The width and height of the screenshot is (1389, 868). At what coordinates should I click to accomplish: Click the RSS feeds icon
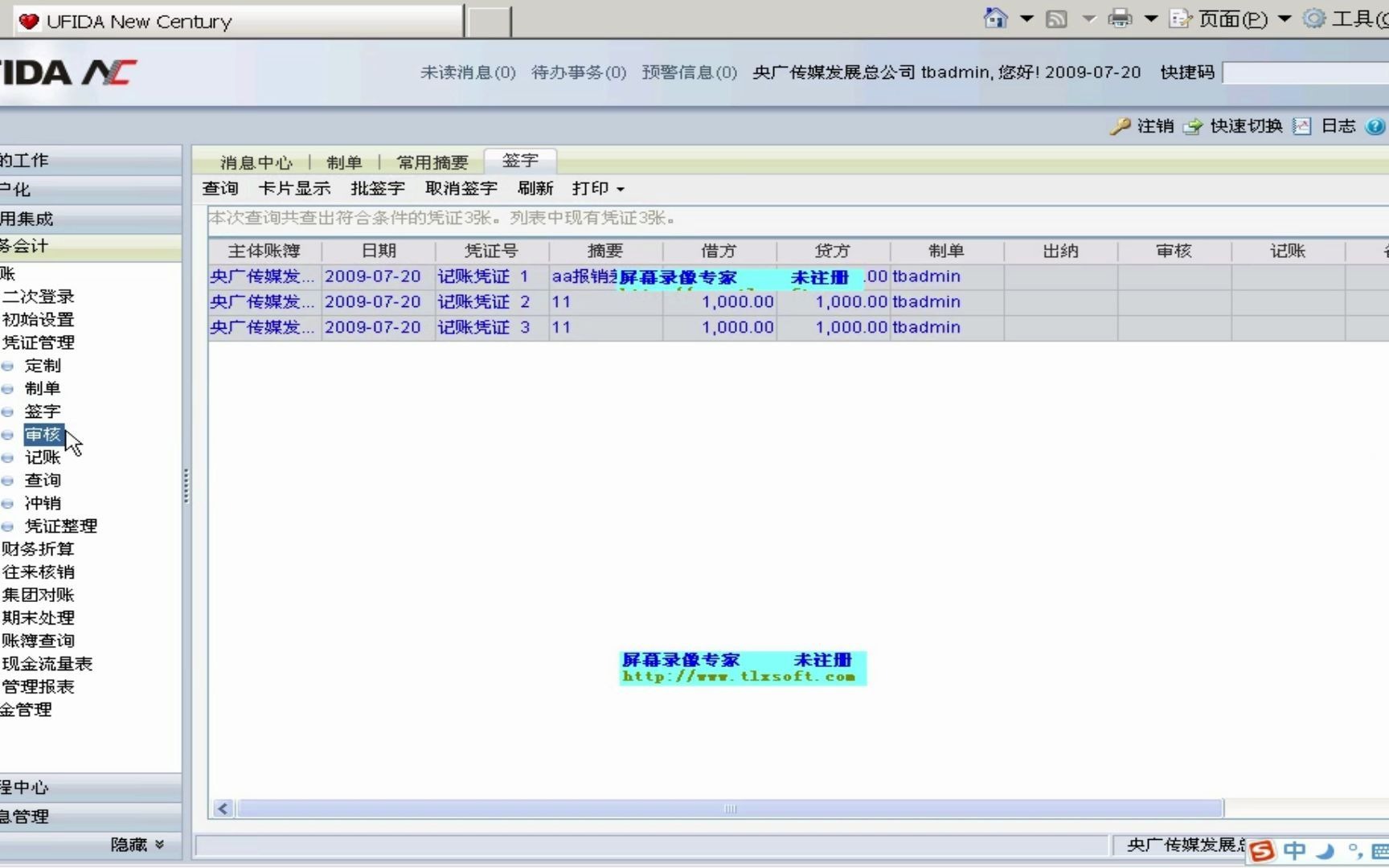pos(1056,18)
